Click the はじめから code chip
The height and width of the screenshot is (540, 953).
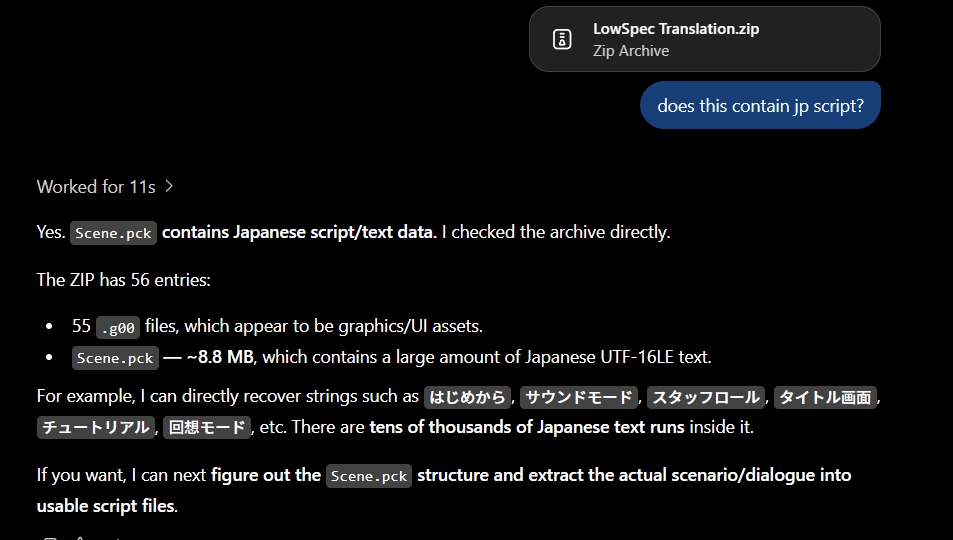467,397
